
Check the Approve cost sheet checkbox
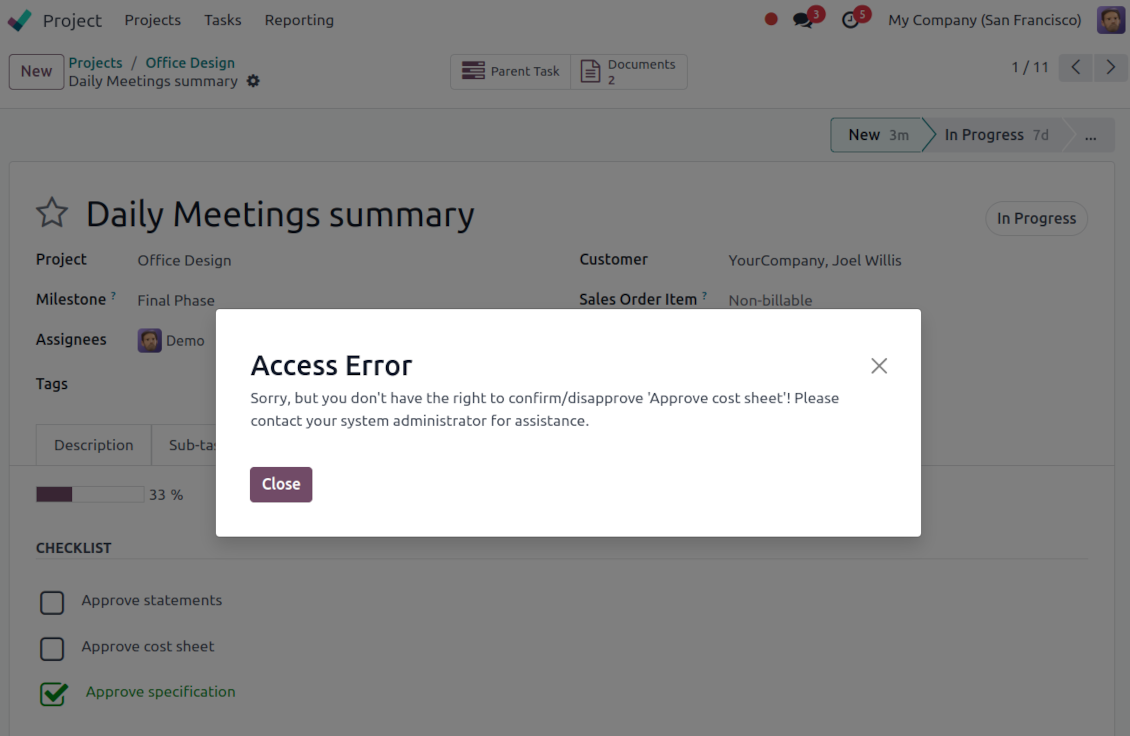[x=52, y=648]
